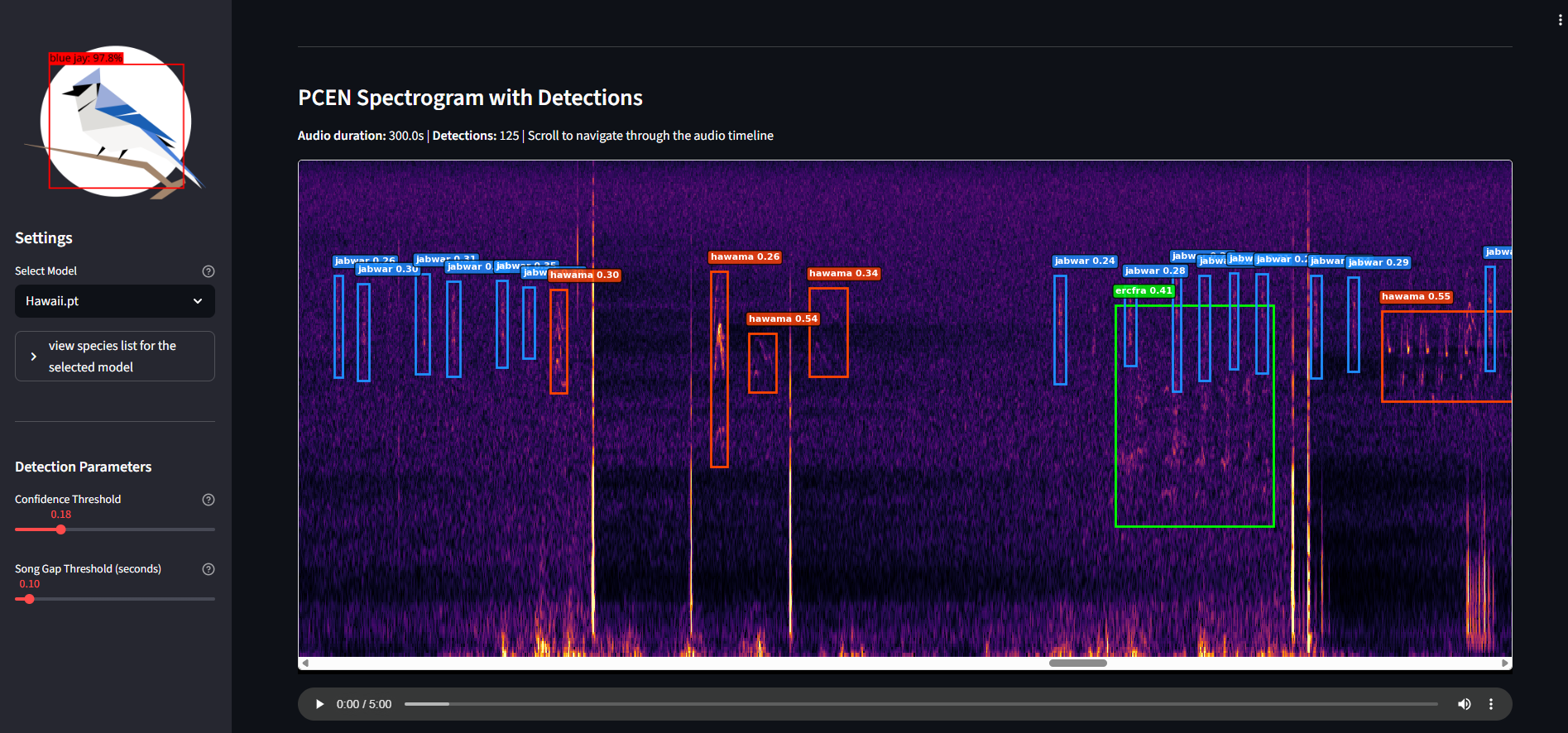Image resolution: width=1568 pixels, height=733 pixels.
Task: Click the Settings sidebar heading
Action: point(44,238)
